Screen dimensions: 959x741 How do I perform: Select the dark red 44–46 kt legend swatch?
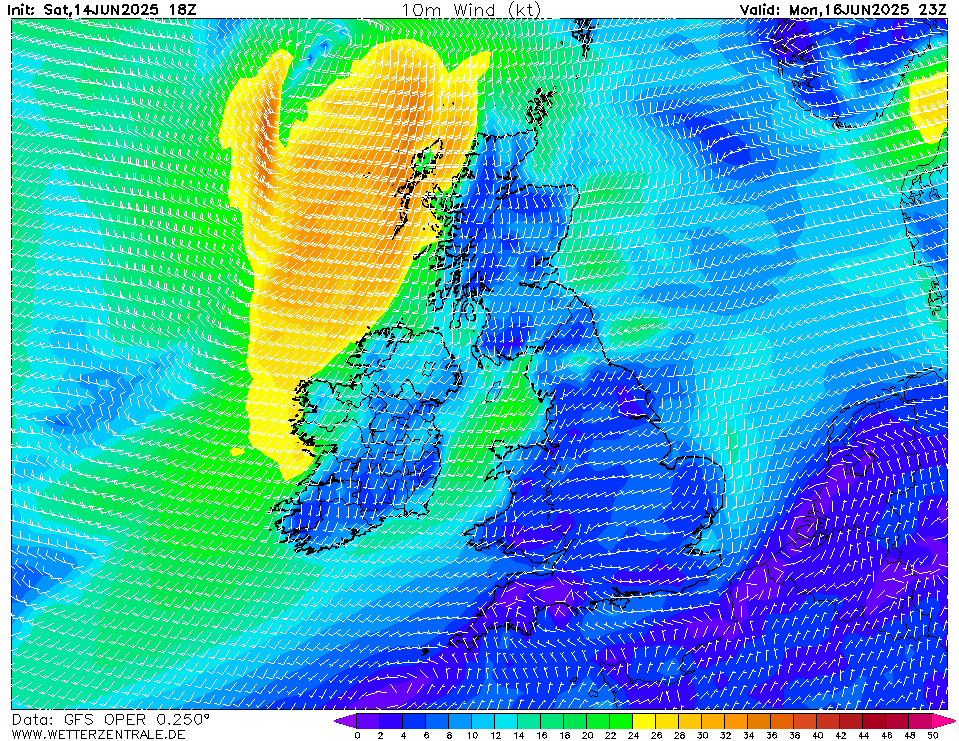pos(875,721)
